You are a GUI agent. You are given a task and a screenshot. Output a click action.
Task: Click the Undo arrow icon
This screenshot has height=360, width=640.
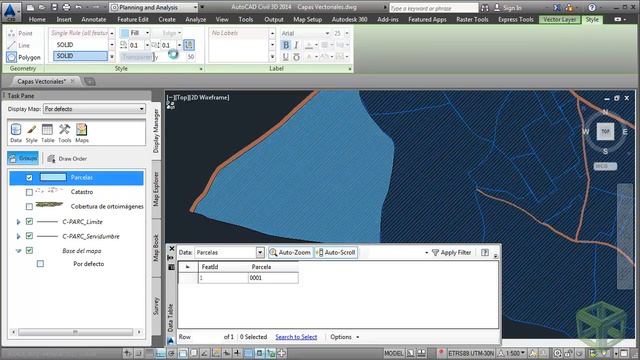click(x=78, y=7)
